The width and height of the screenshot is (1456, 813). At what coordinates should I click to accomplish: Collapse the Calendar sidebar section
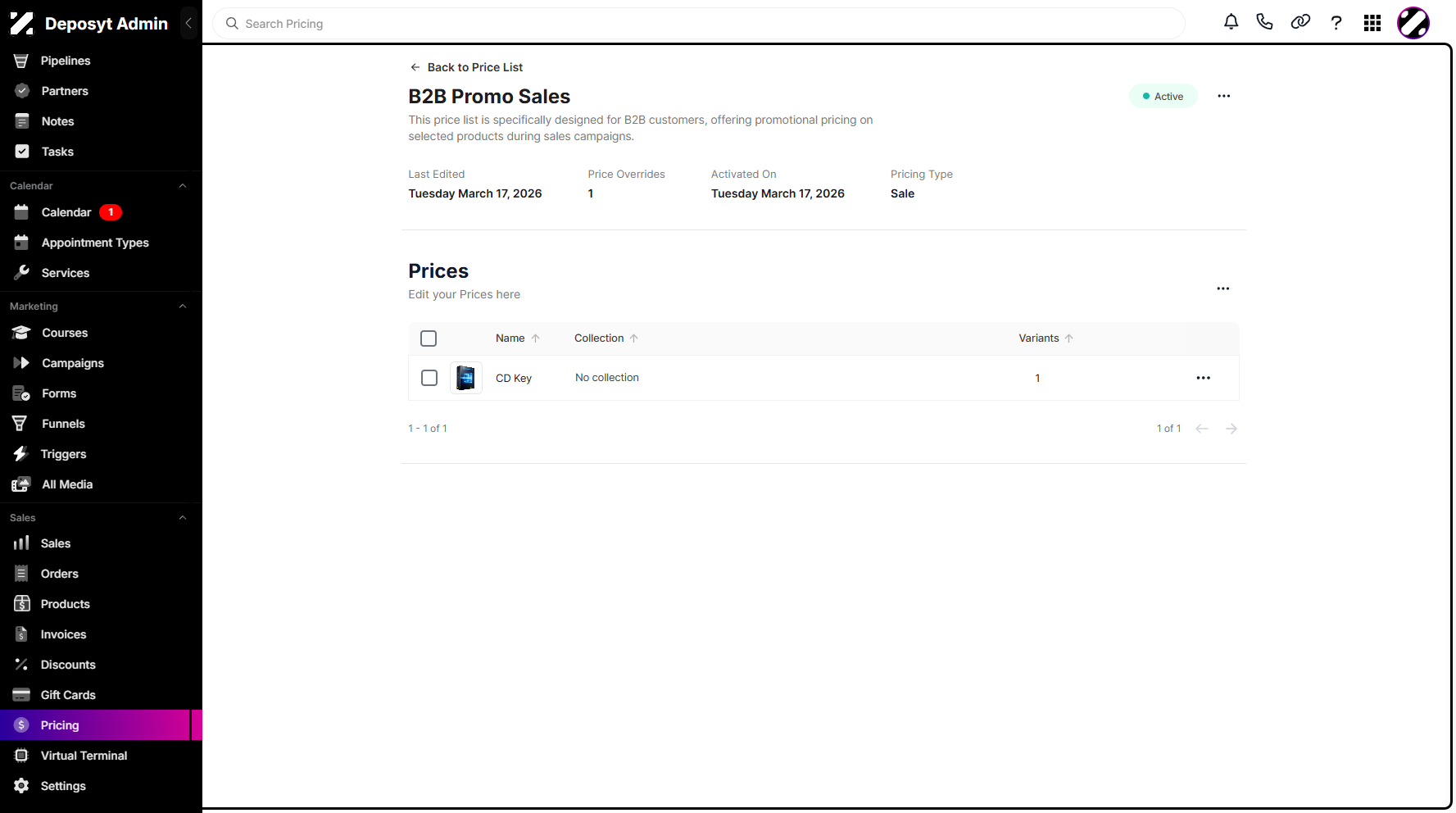click(x=183, y=186)
